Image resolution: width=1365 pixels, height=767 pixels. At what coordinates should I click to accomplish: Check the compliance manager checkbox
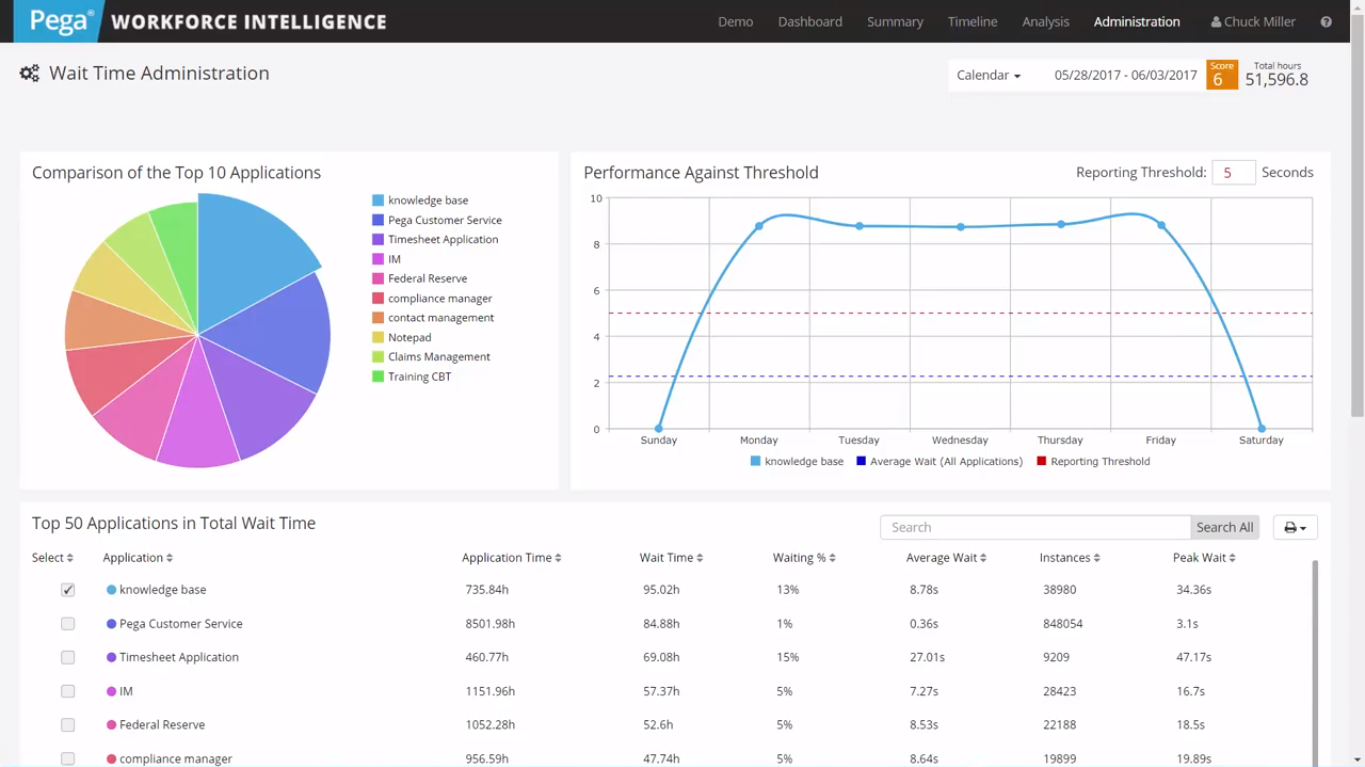click(x=68, y=759)
